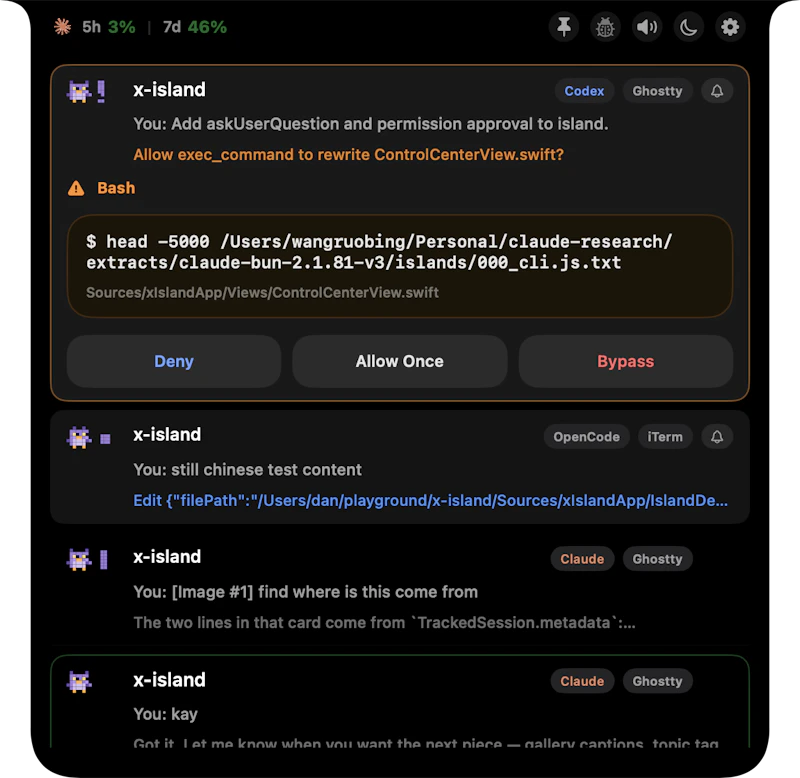Click the pin icon to keep window on top
This screenshot has height=778, width=800.
pyautogui.click(x=564, y=27)
